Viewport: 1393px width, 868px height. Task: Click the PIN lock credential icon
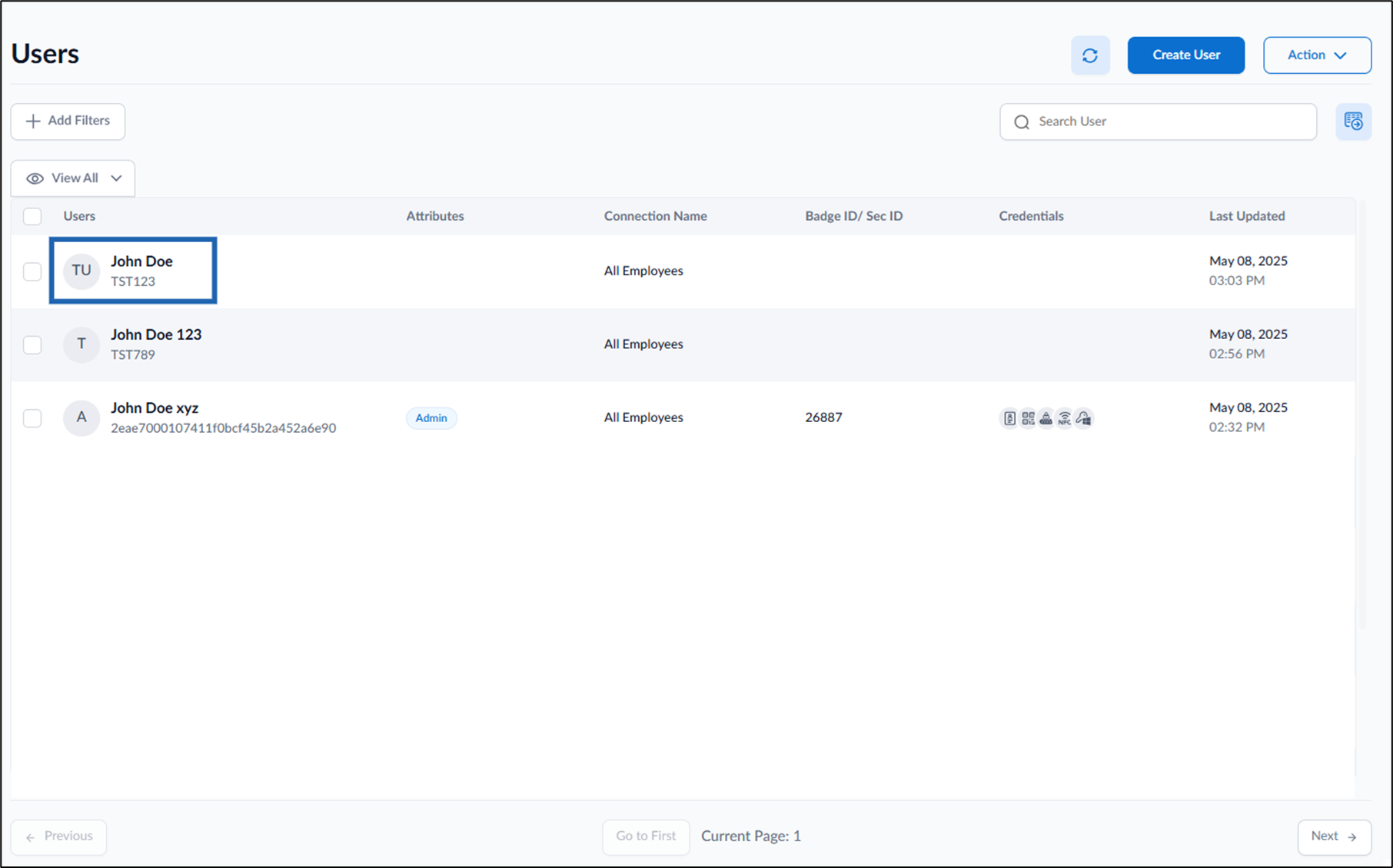tap(1046, 418)
